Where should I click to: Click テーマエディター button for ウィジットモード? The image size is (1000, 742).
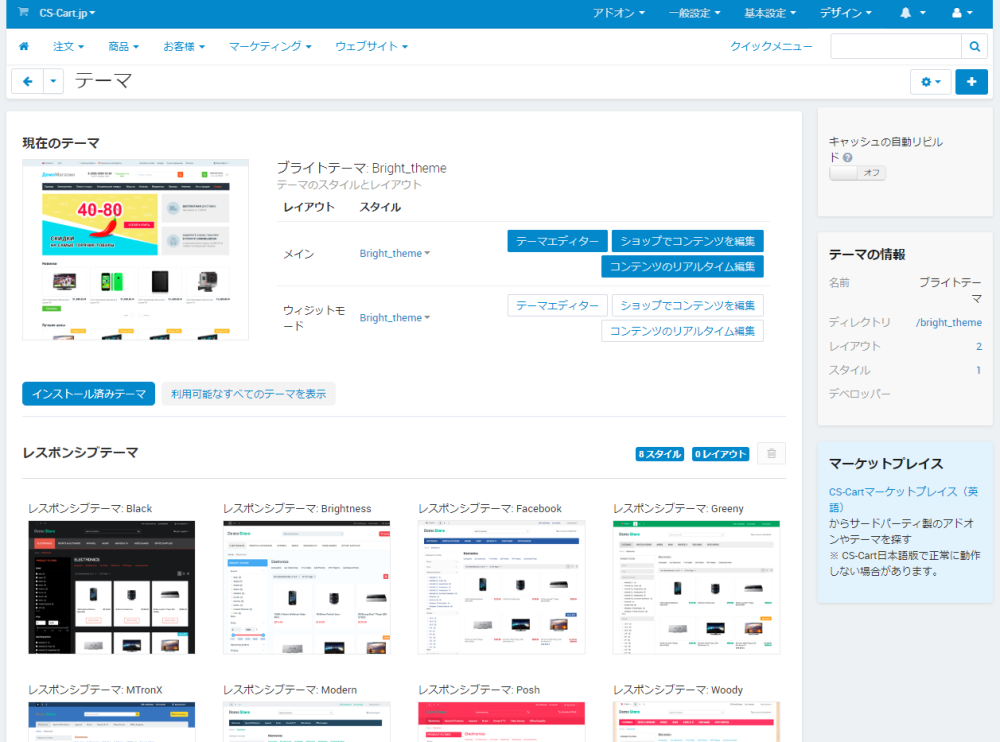coord(557,306)
